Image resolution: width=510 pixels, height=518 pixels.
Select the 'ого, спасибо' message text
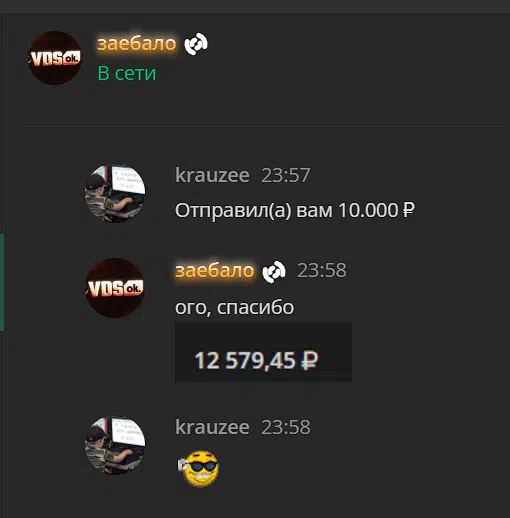(234, 307)
